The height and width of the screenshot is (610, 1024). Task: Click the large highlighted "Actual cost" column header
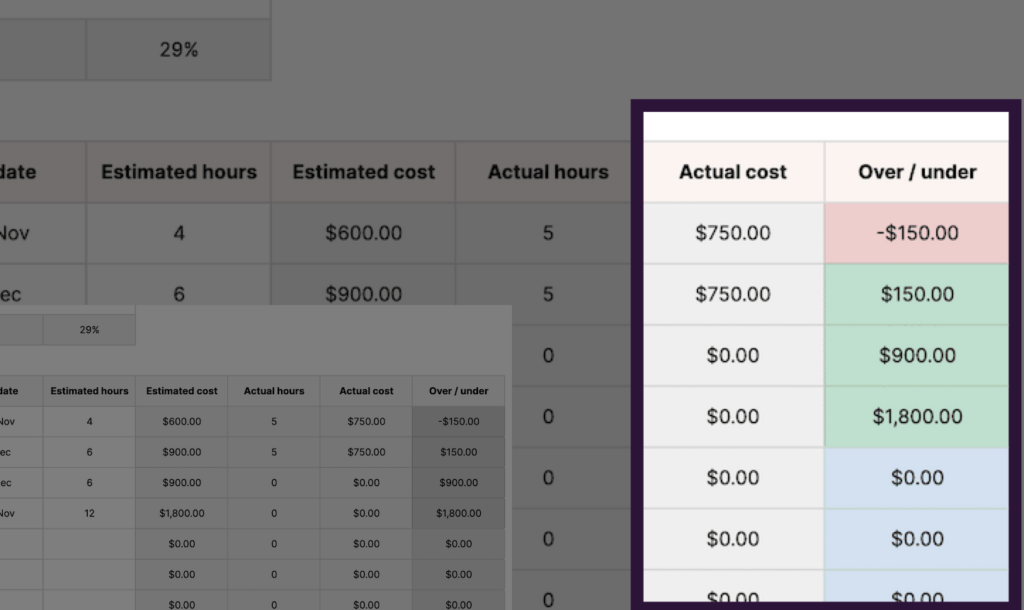[733, 172]
